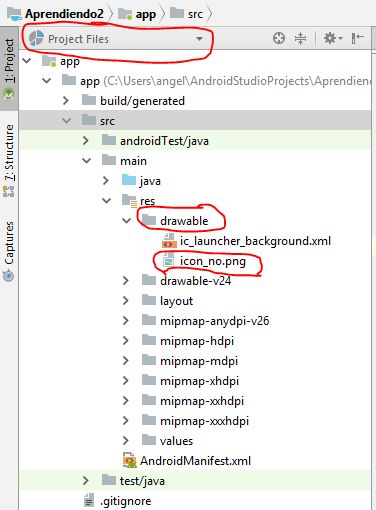
Task: Open the Structure side tab
Action: pyautogui.click(x=9, y=160)
